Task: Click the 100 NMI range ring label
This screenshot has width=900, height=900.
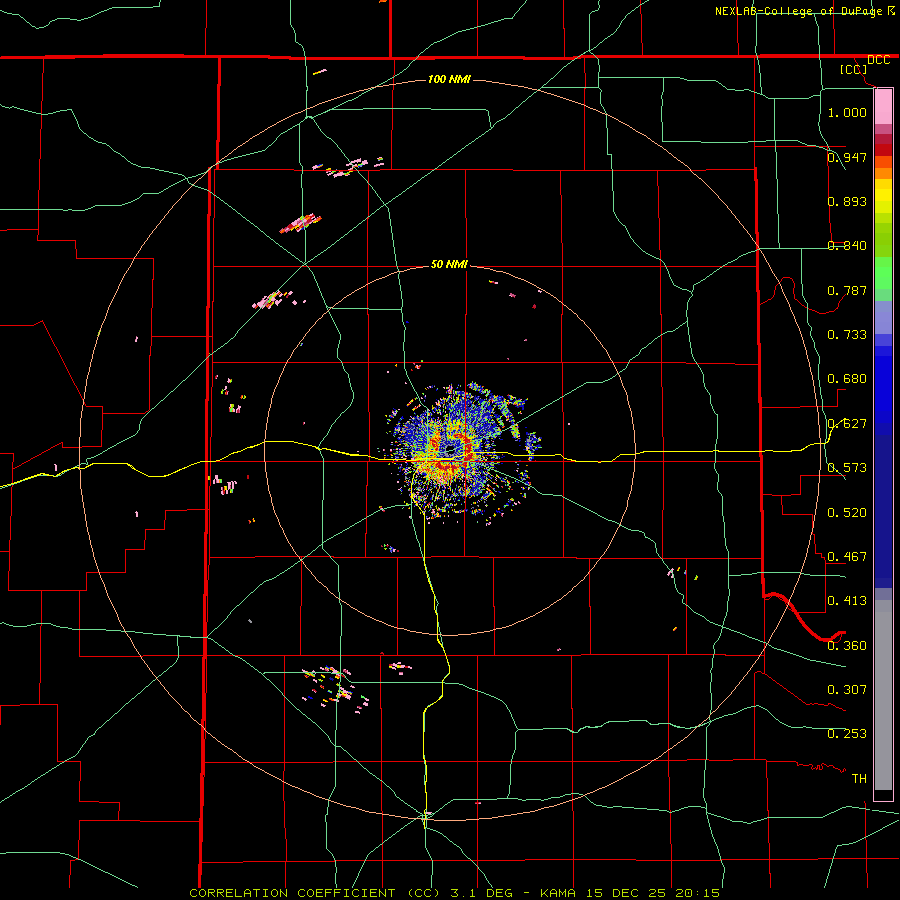Action: [449, 79]
